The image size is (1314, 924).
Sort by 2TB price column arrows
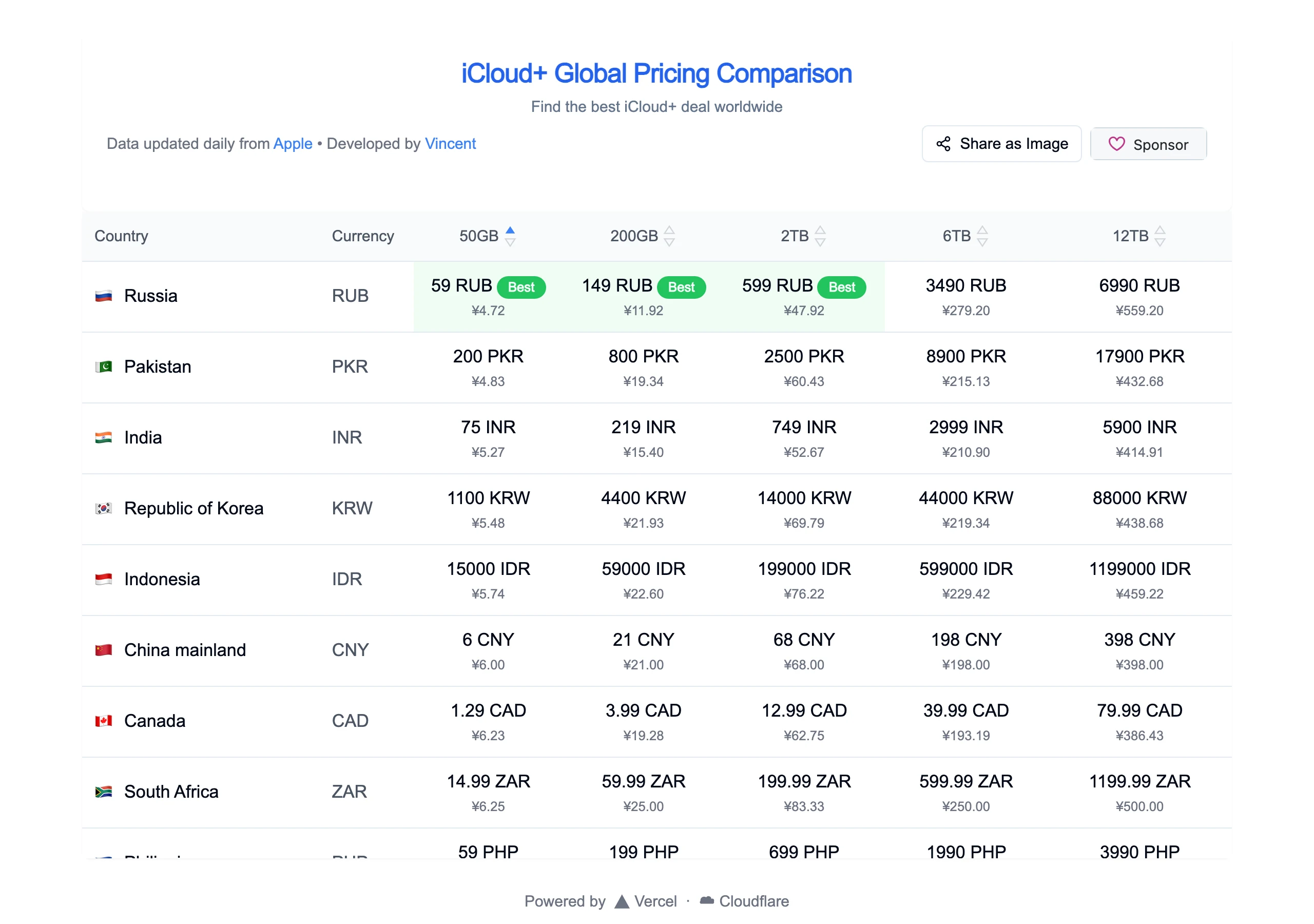(820, 236)
